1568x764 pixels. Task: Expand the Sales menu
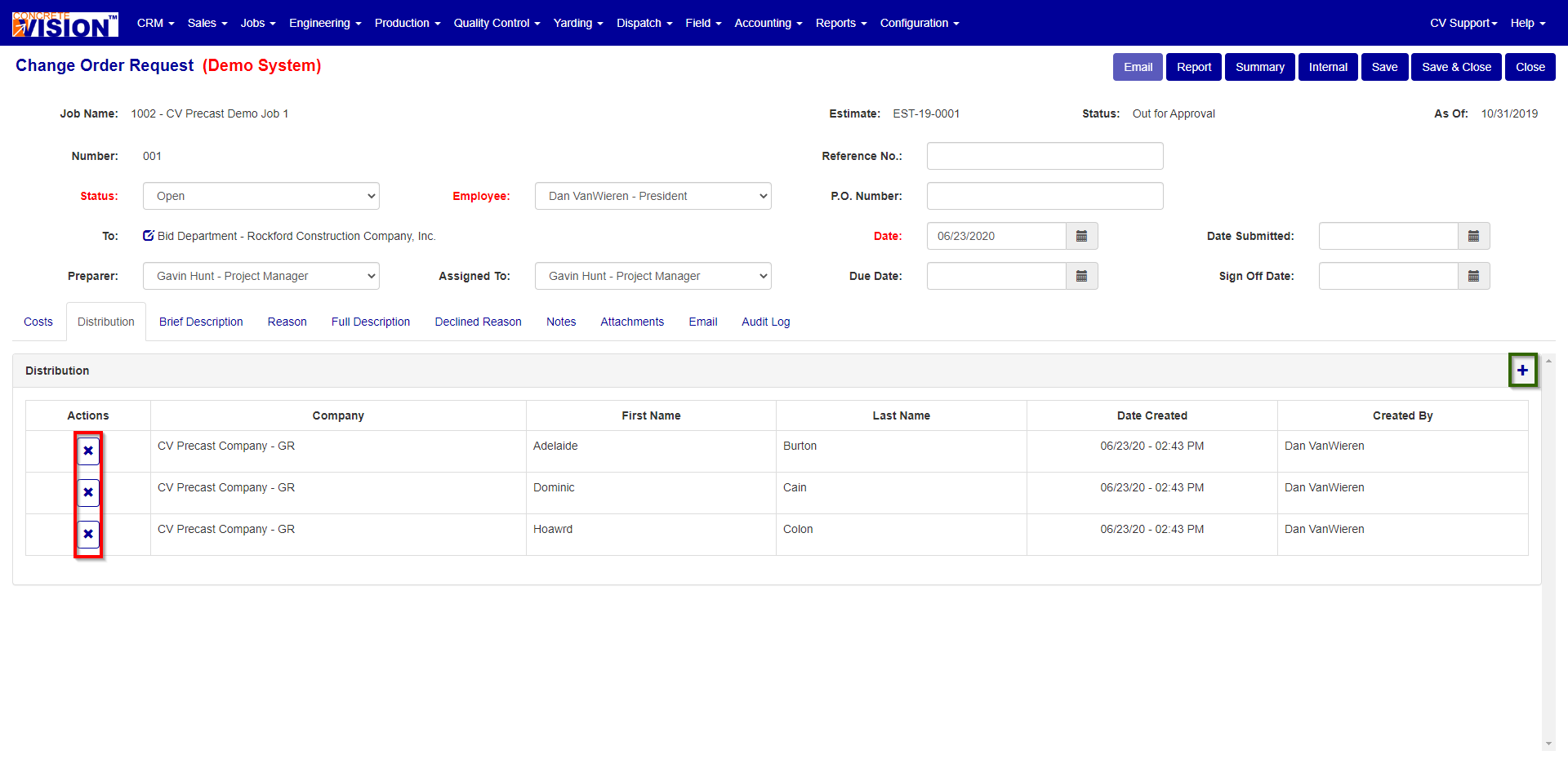click(x=207, y=23)
